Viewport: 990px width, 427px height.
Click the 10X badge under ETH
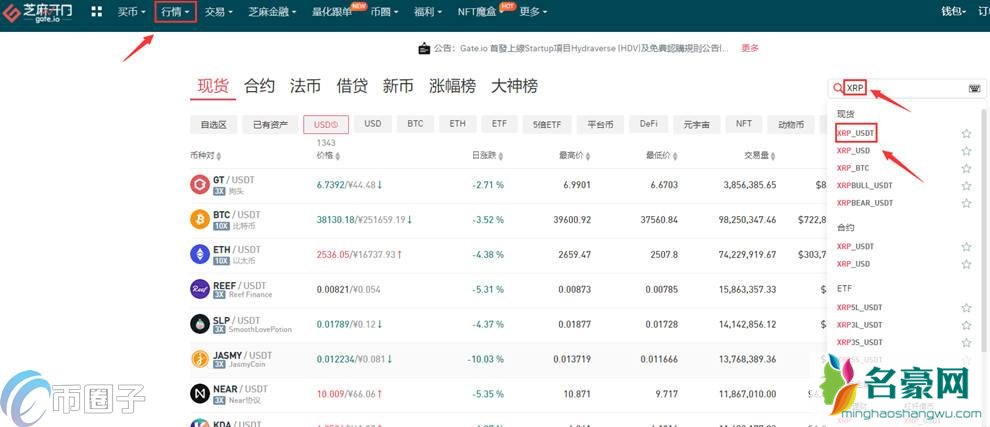click(221, 260)
